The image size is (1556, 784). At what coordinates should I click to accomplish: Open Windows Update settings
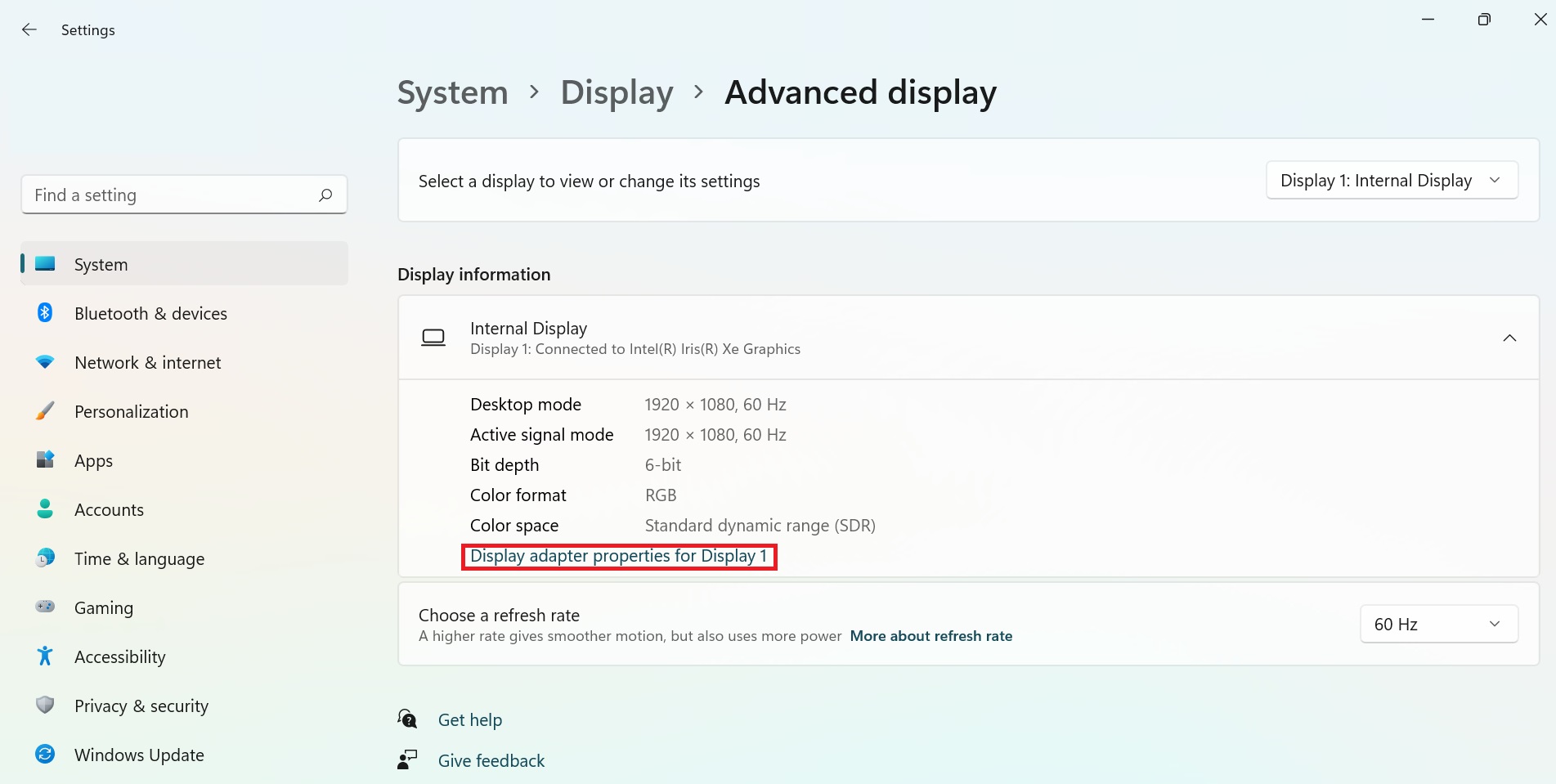[139, 755]
